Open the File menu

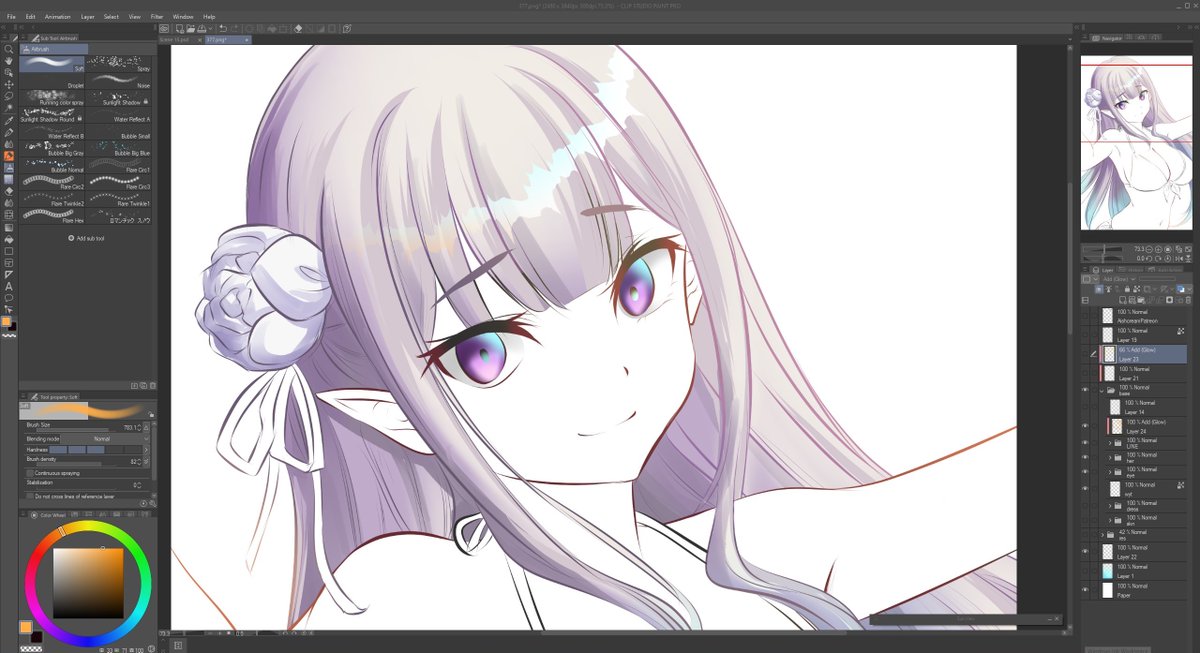click(x=11, y=17)
